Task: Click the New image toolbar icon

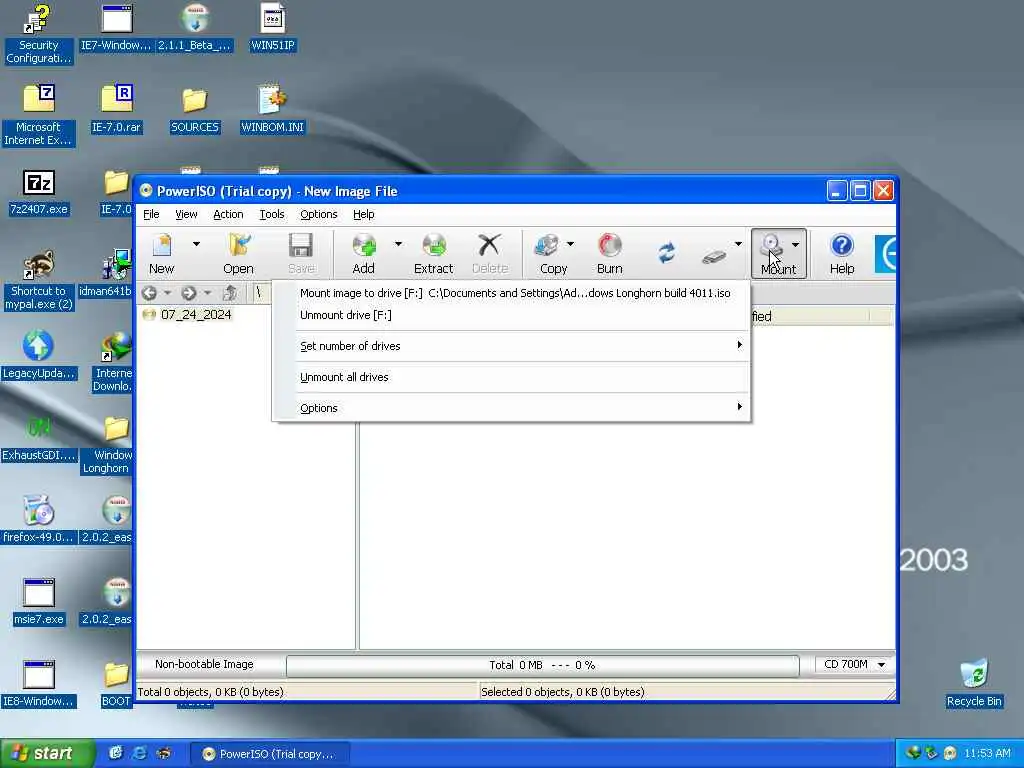Action: click(161, 253)
